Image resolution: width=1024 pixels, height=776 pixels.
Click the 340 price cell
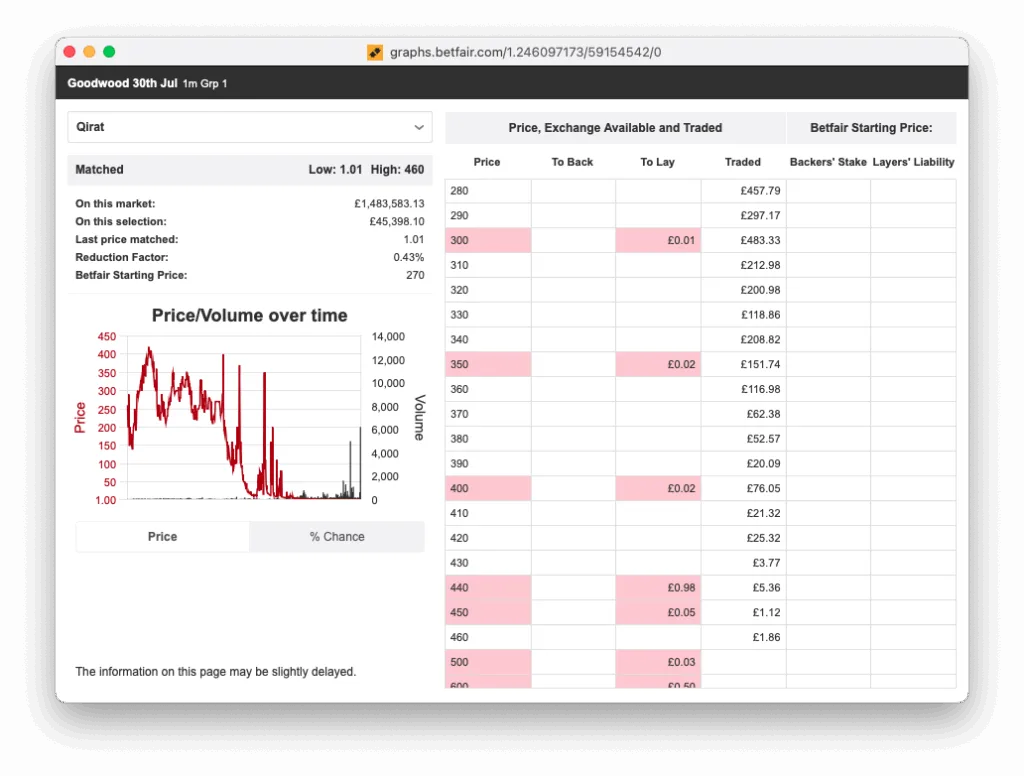point(488,340)
